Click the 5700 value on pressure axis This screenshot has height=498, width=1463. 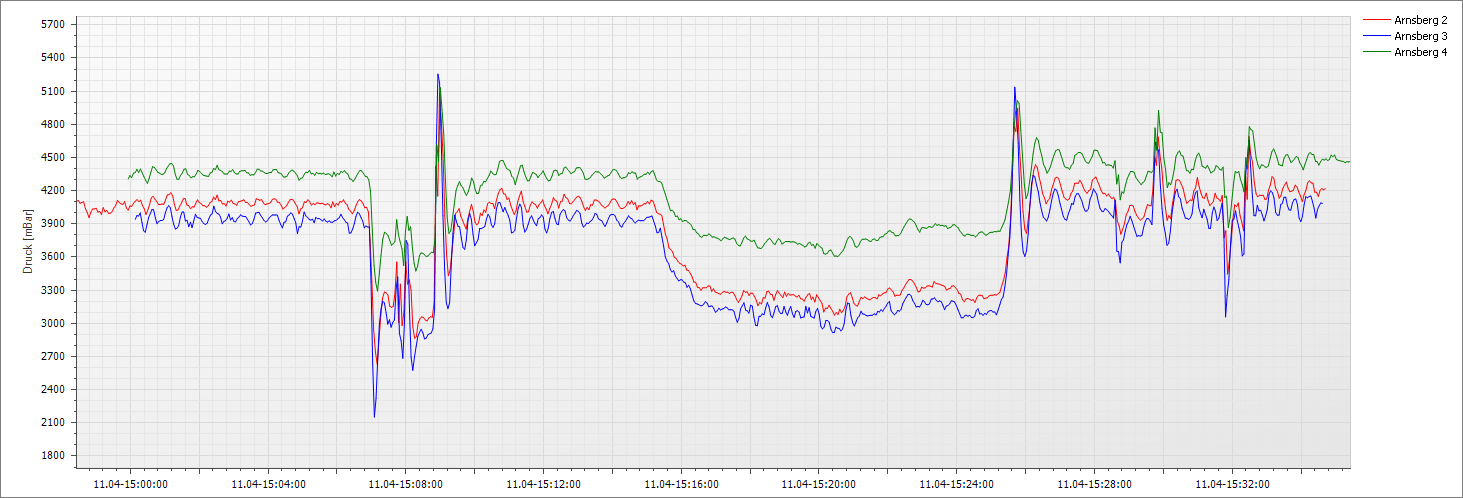51,24
